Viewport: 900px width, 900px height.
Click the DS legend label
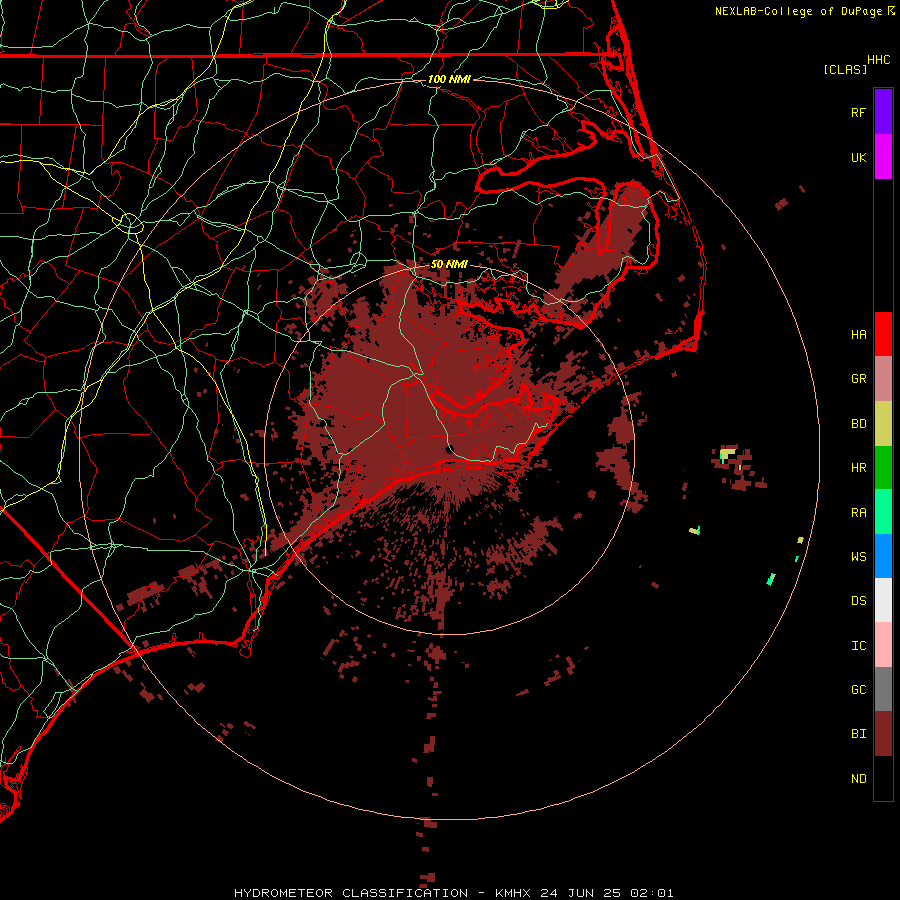[x=858, y=600]
